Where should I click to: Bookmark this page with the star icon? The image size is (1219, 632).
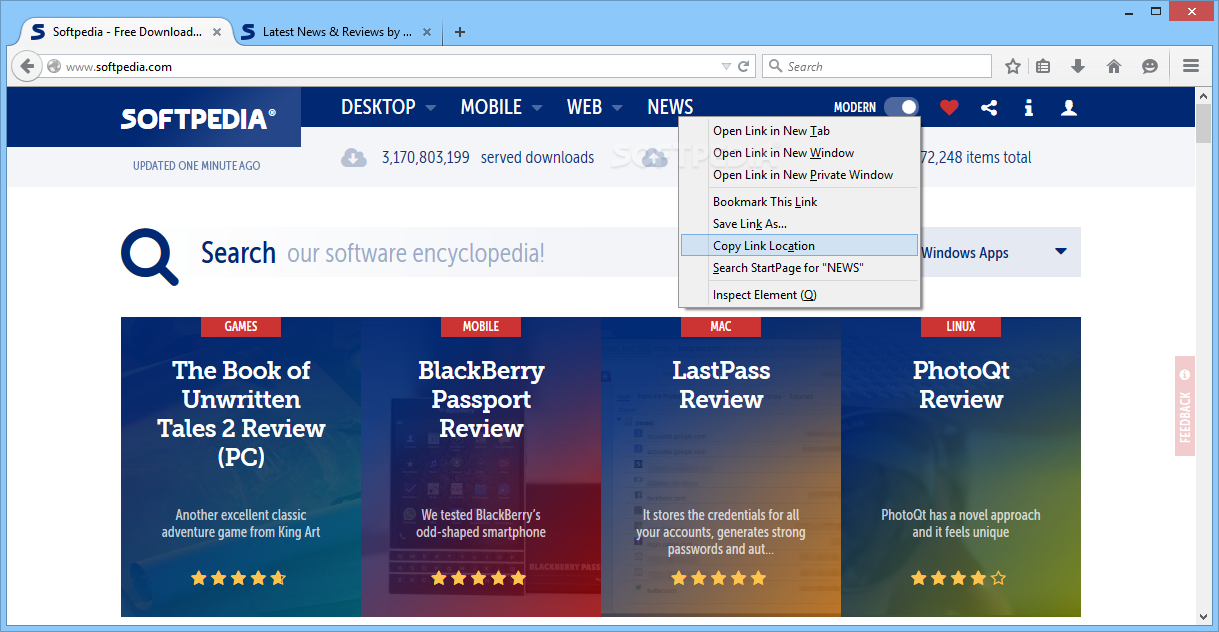[1013, 66]
